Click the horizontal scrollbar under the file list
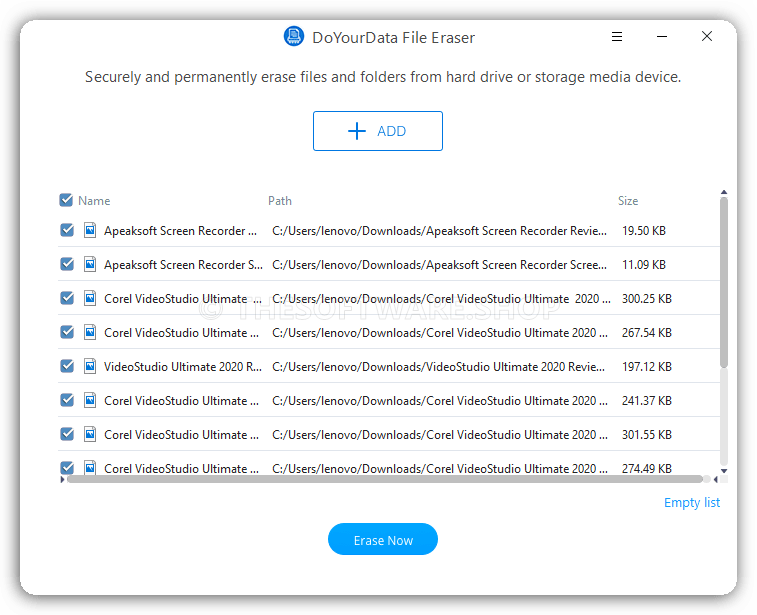Screen dimensions: 757x615 coord(385,479)
